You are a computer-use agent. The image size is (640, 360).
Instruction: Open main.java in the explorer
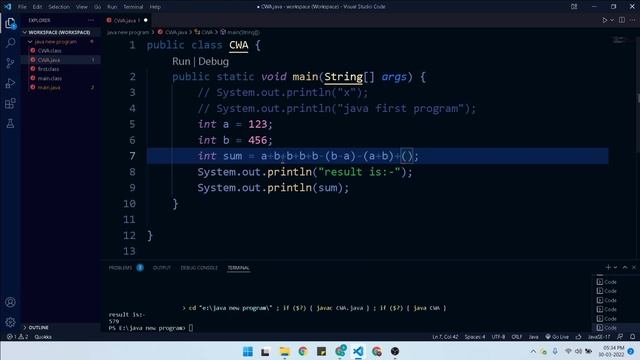pos(49,87)
